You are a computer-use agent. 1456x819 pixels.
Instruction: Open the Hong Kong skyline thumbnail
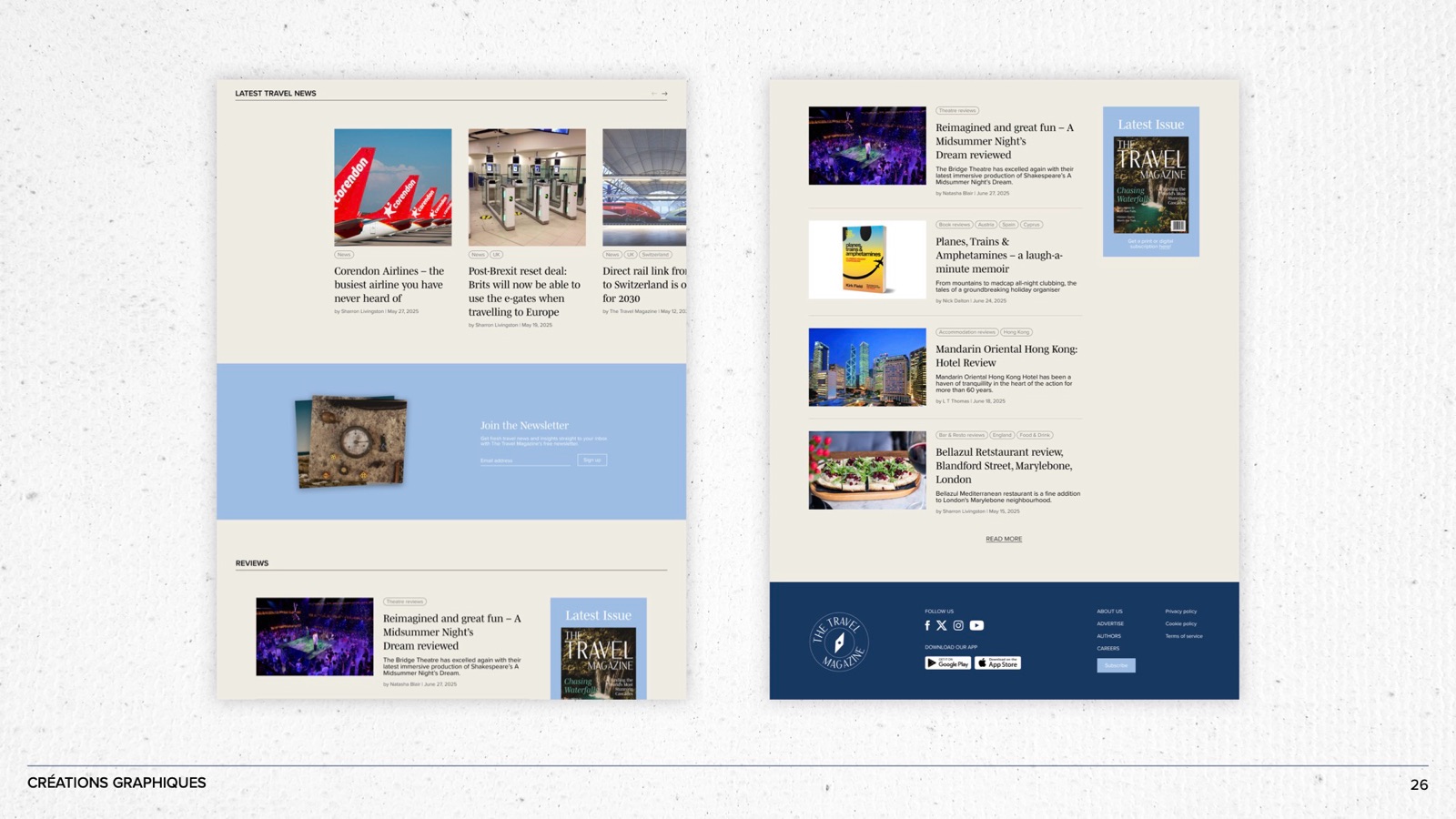click(867, 367)
